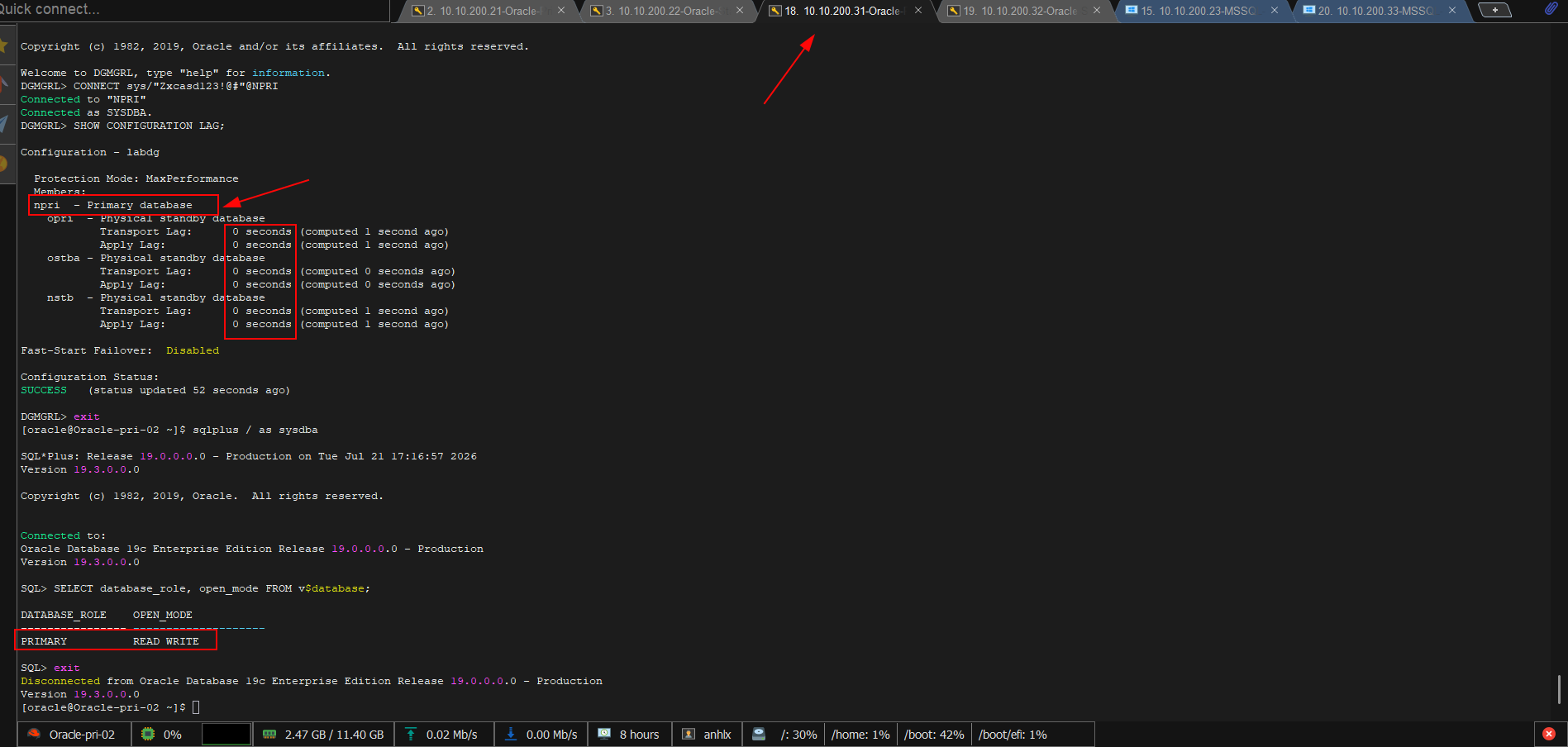Viewport: 1568px width, 747px height.
Task: Click the 'Oracle-pri-02' hostname in status bar
Action: point(82,735)
